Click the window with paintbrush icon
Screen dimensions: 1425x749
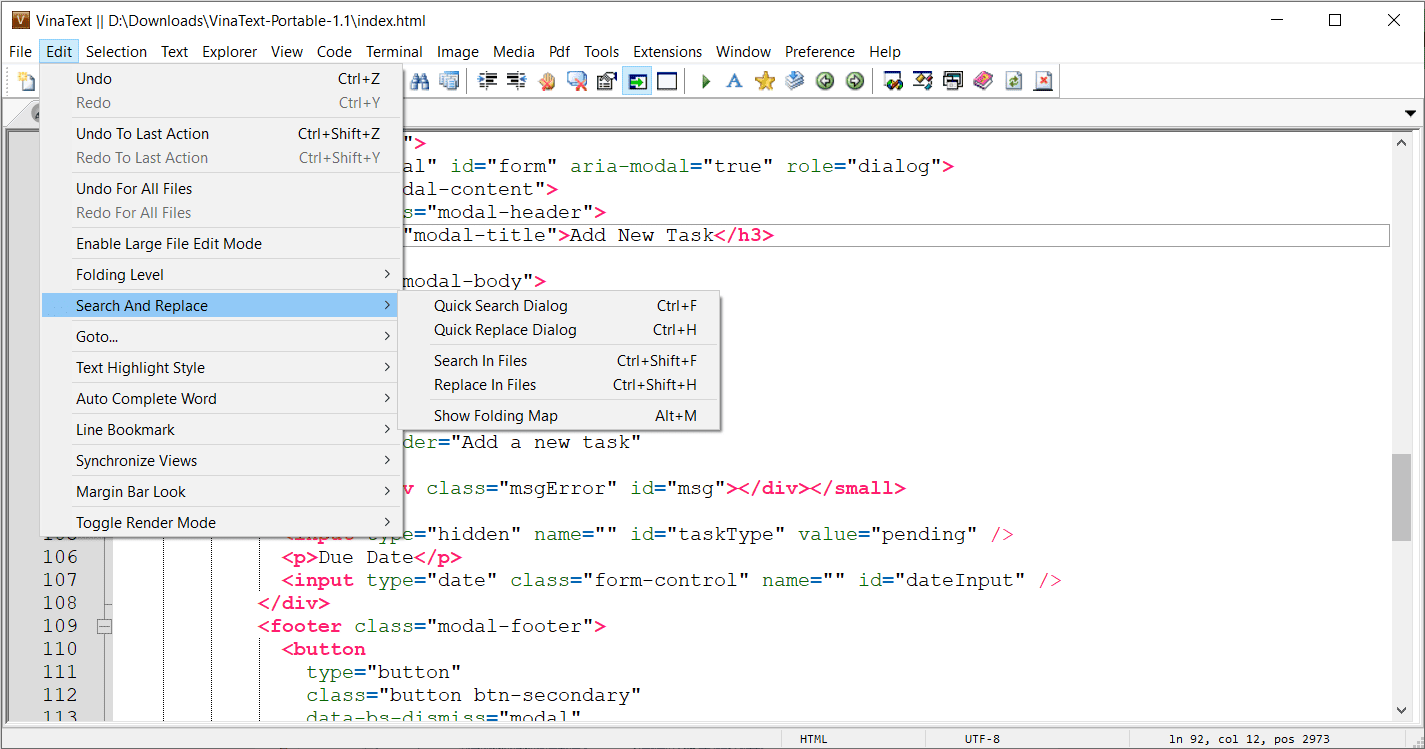tap(923, 81)
